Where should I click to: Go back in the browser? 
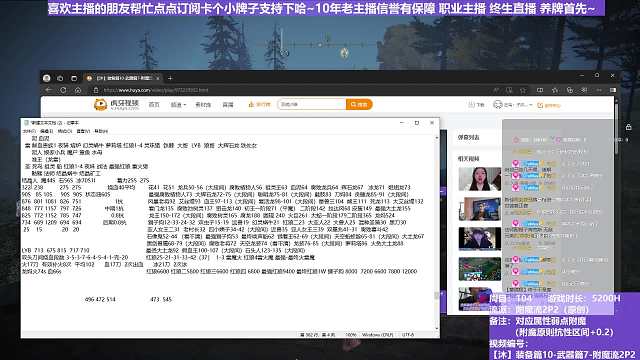click(x=49, y=90)
